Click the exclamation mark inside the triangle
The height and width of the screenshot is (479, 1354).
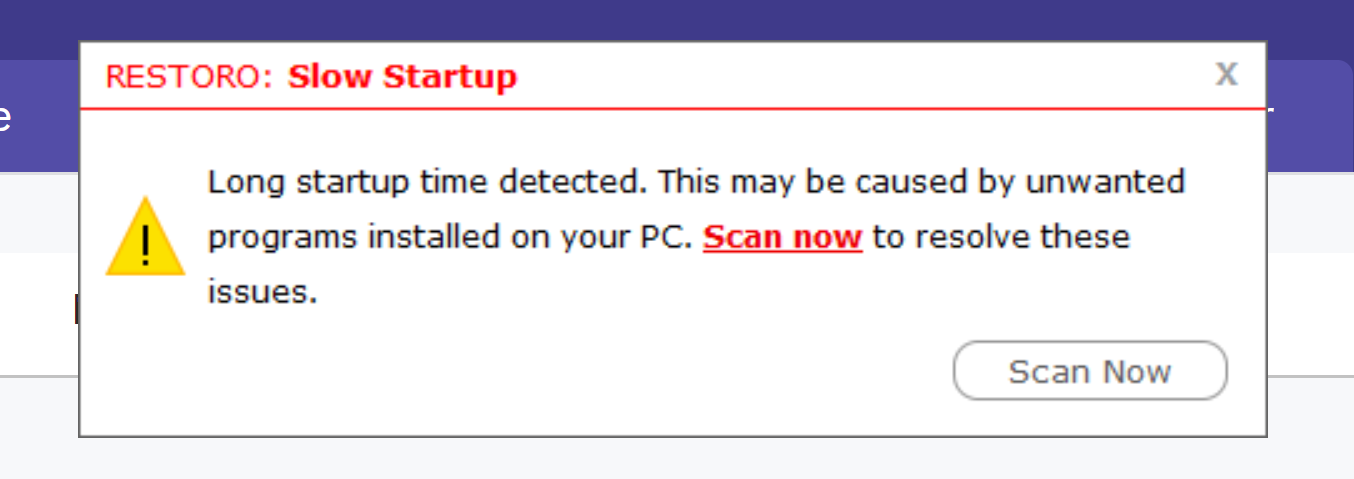(146, 244)
